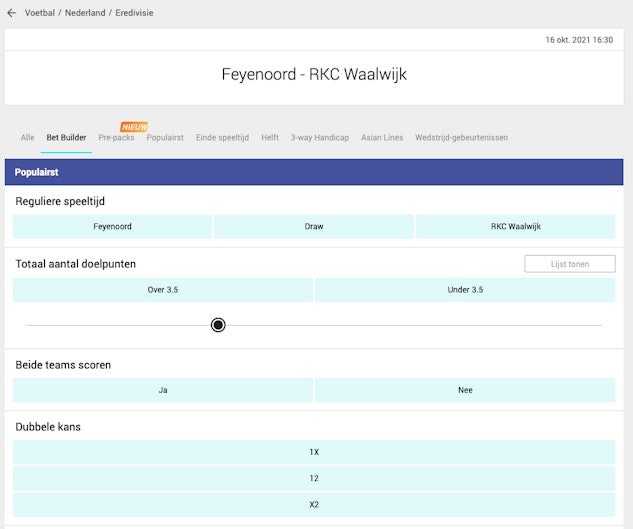Click the Beide teams scoren heading

point(63,365)
